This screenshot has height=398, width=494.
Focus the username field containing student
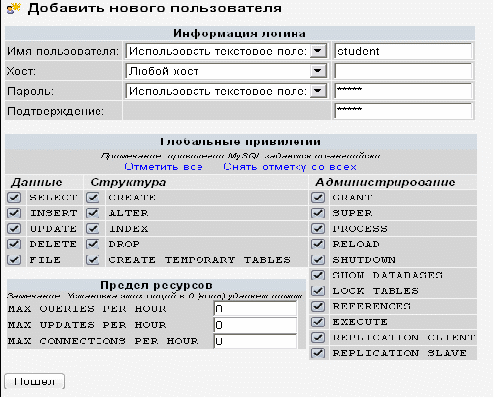tap(403, 51)
